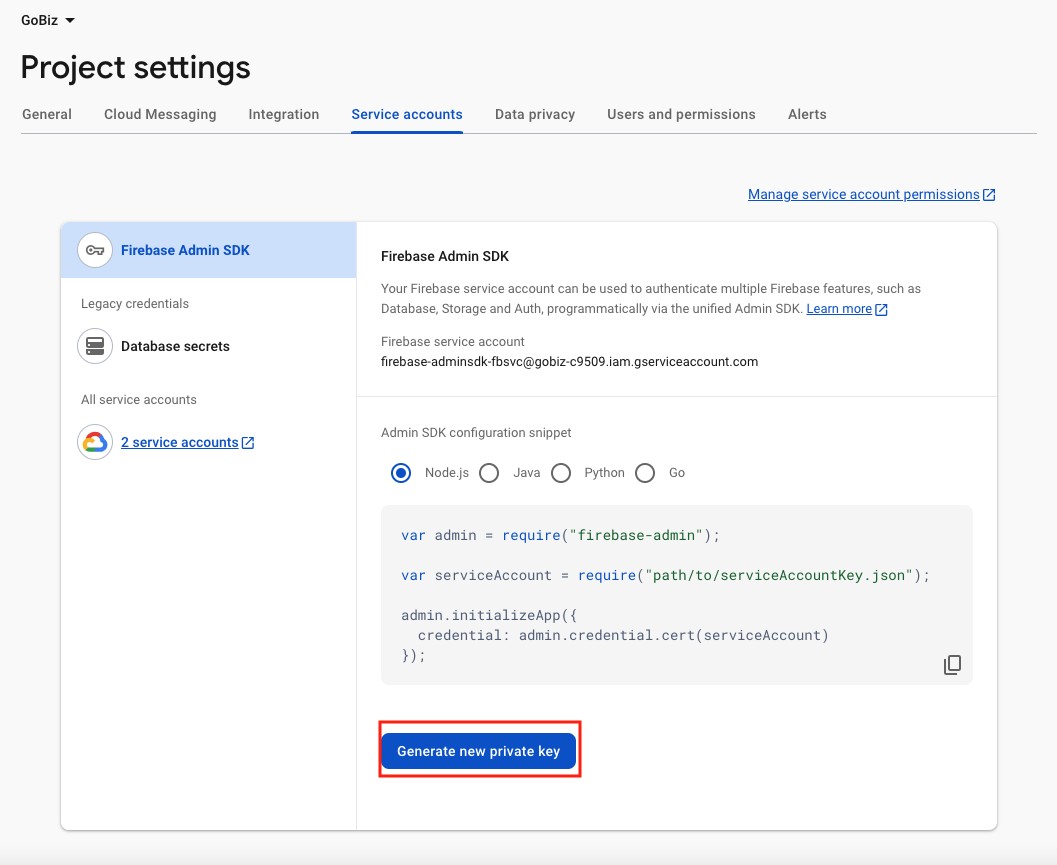The height and width of the screenshot is (865, 1057).
Task: Open the Alerts tab
Action: tap(807, 114)
